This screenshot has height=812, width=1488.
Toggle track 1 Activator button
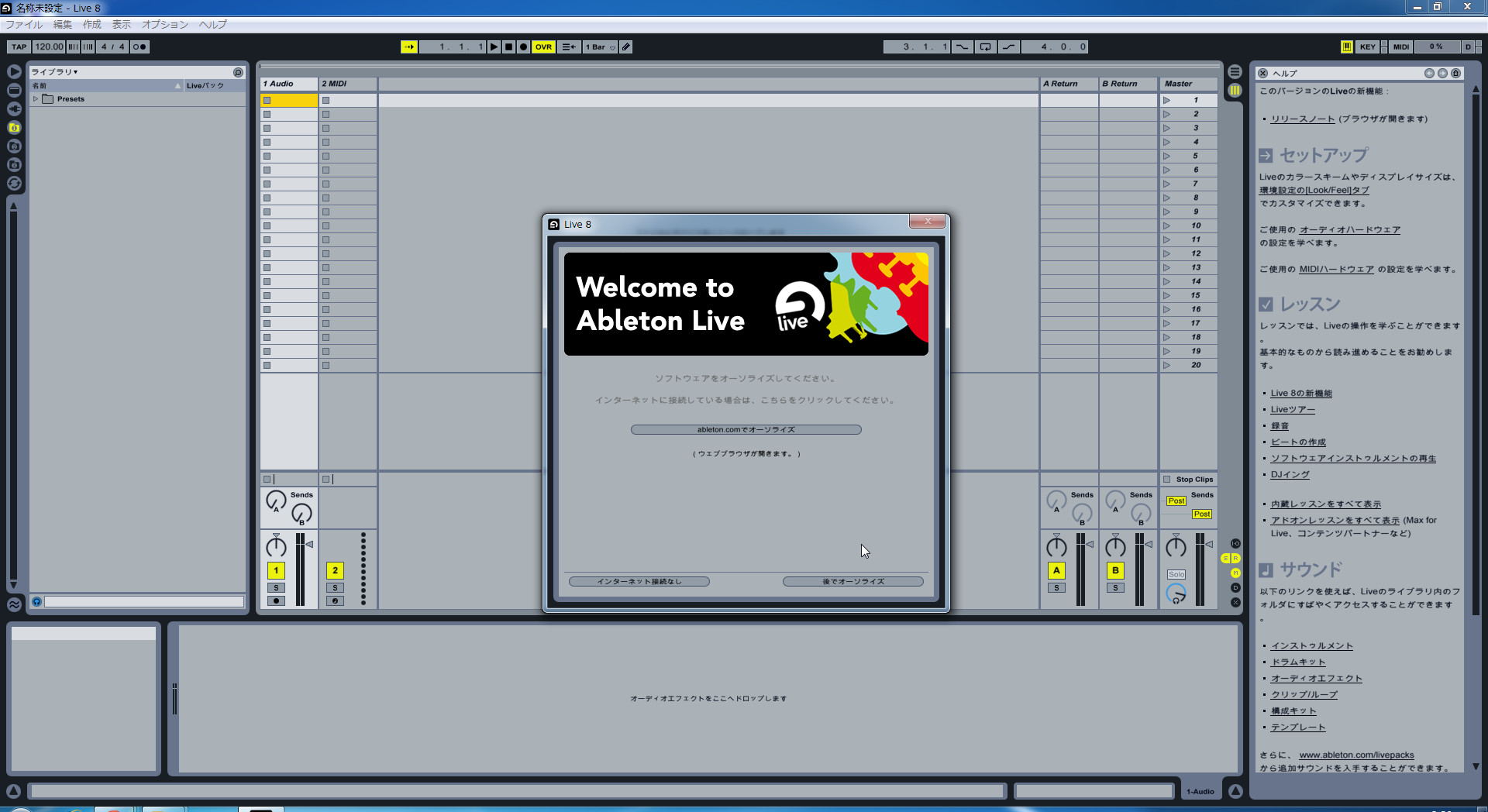coord(276,570)
